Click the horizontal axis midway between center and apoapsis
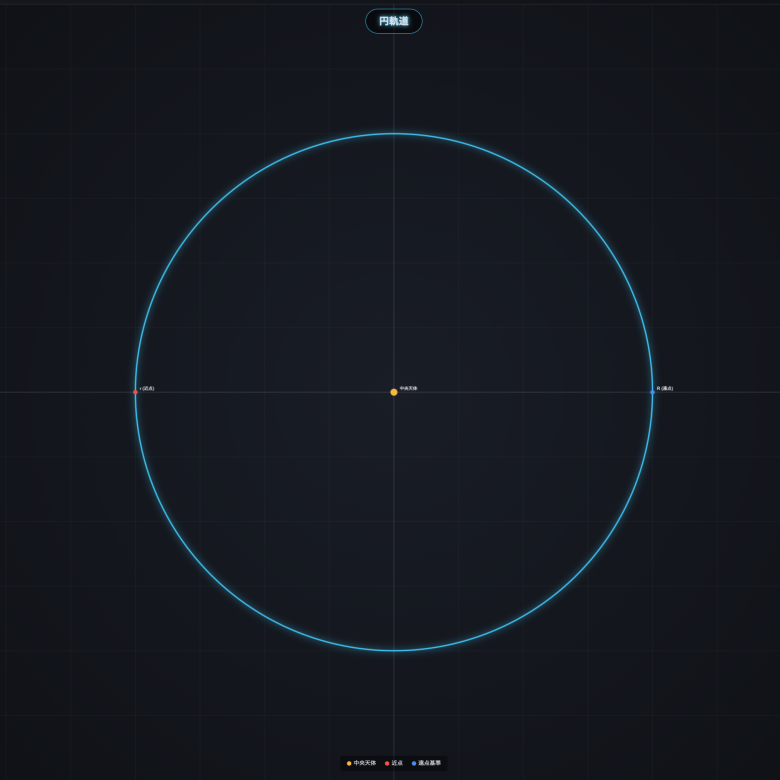Image resolution: width=780 pixels, height=780 pixels. click(523, 392)
